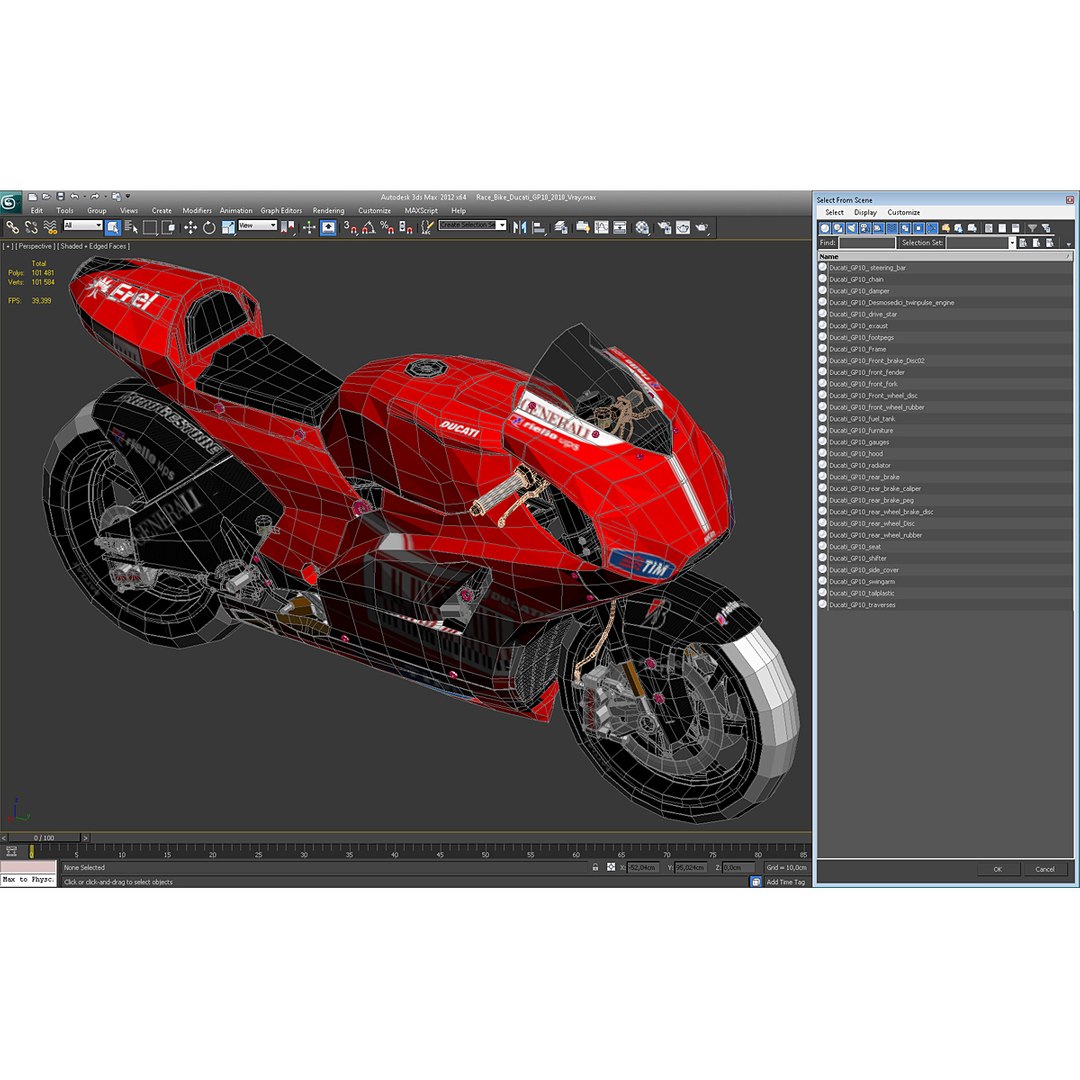Toggle Display Shapes filter in Select From Scene
The image size is (1080, 1080).
tap(838, 228)
